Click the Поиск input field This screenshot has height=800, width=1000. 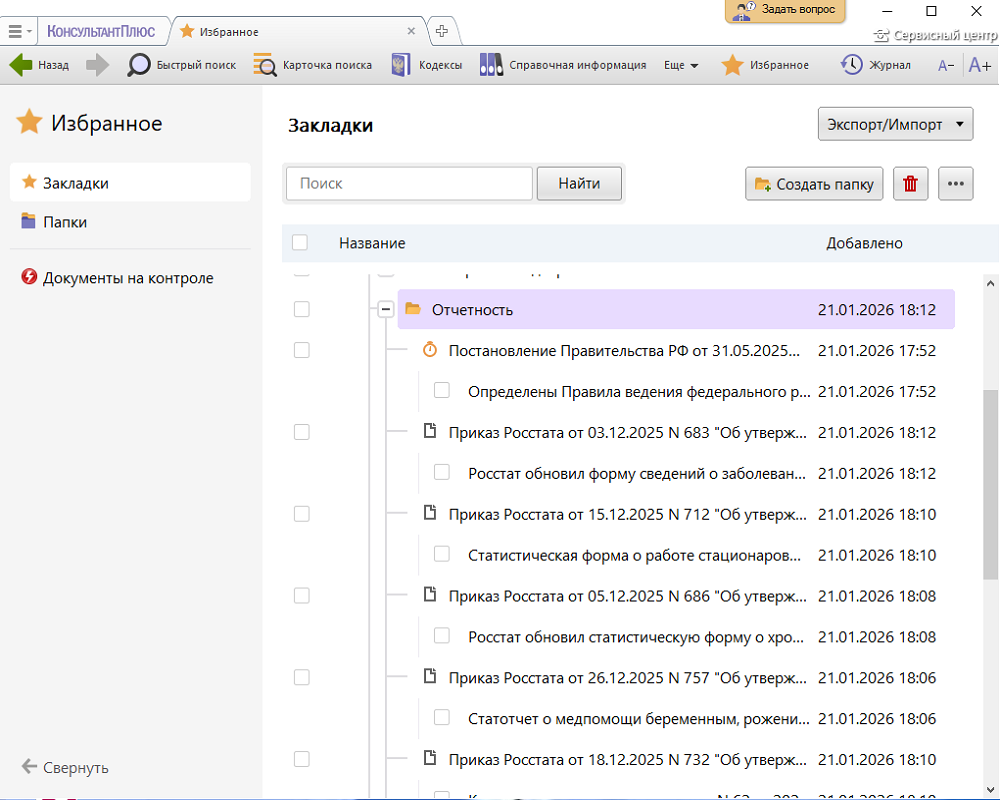(409, 184)
